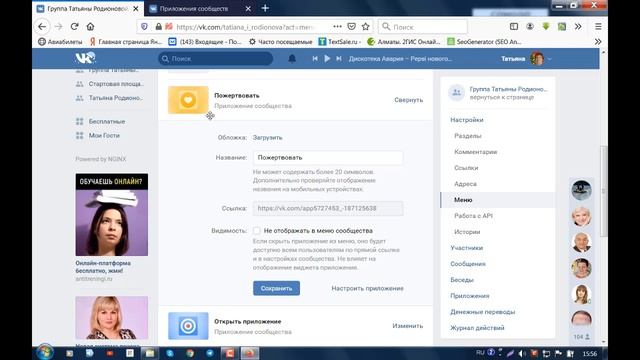Click the VK search field
640x360 pixels.
pyautogui.click(x=216, y=59)
